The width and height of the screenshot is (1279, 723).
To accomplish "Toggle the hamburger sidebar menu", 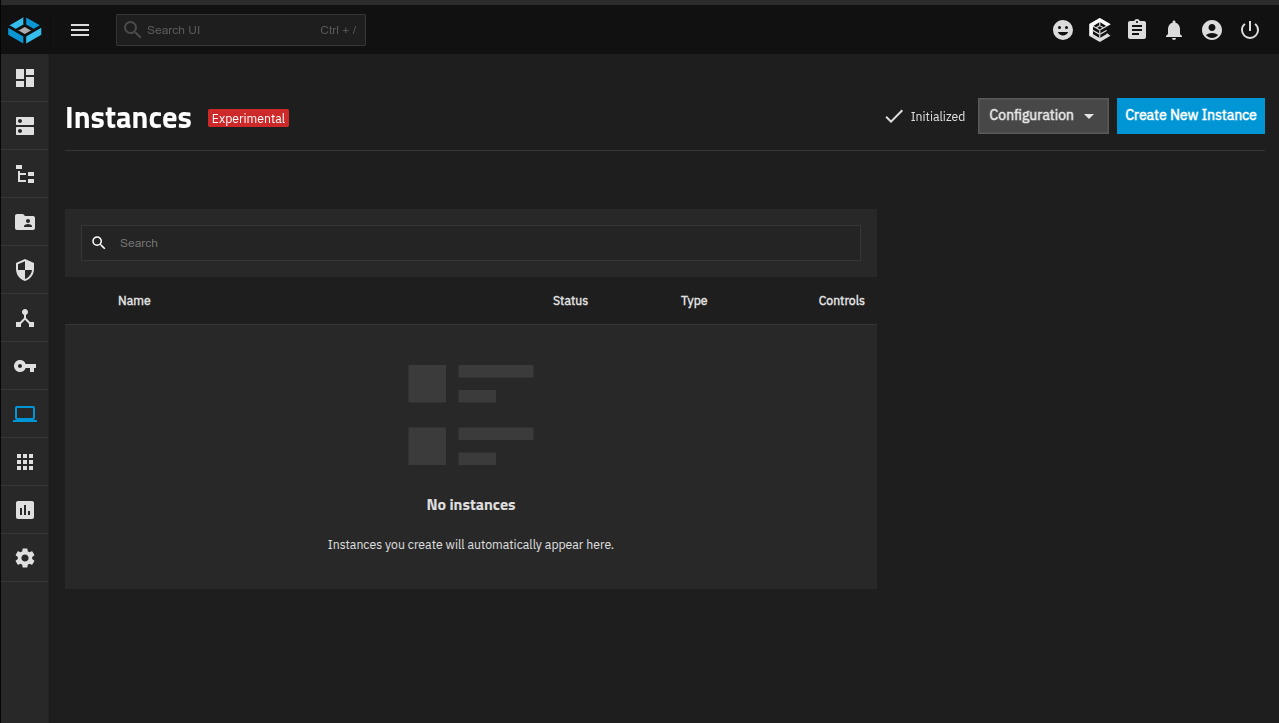I will 80,30.
